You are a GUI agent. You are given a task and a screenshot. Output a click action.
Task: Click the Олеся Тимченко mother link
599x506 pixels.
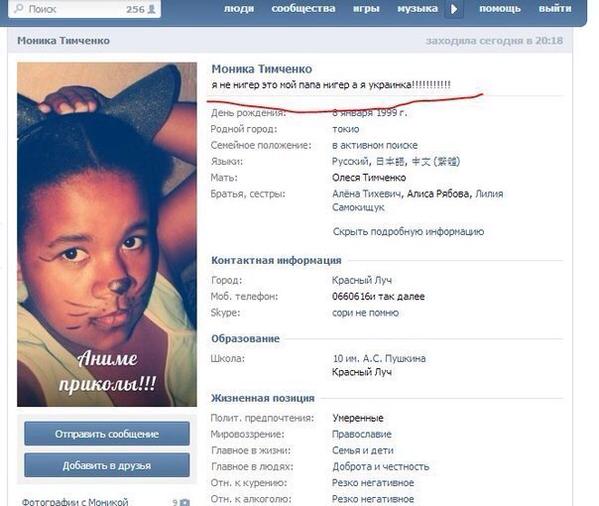point(369,178)
